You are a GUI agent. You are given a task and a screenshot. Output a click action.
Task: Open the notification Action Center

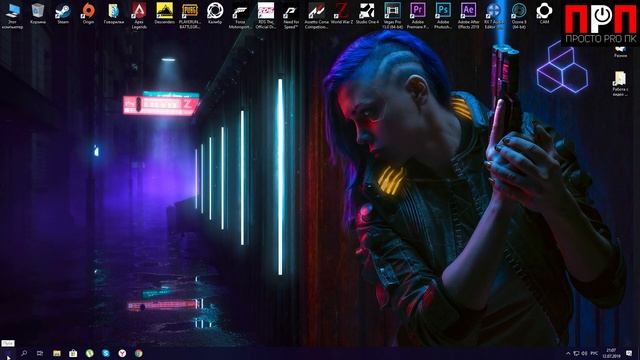point(629,353)
